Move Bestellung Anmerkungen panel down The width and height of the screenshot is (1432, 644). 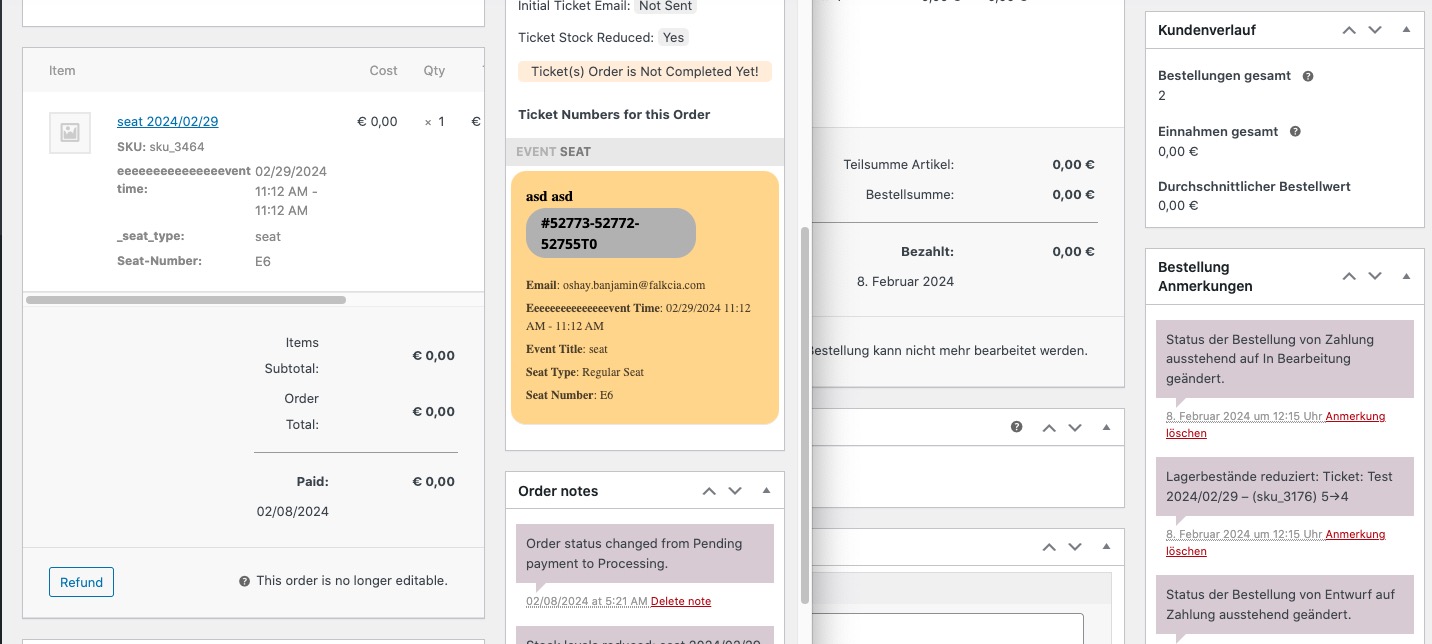[x=1375, y=276]
